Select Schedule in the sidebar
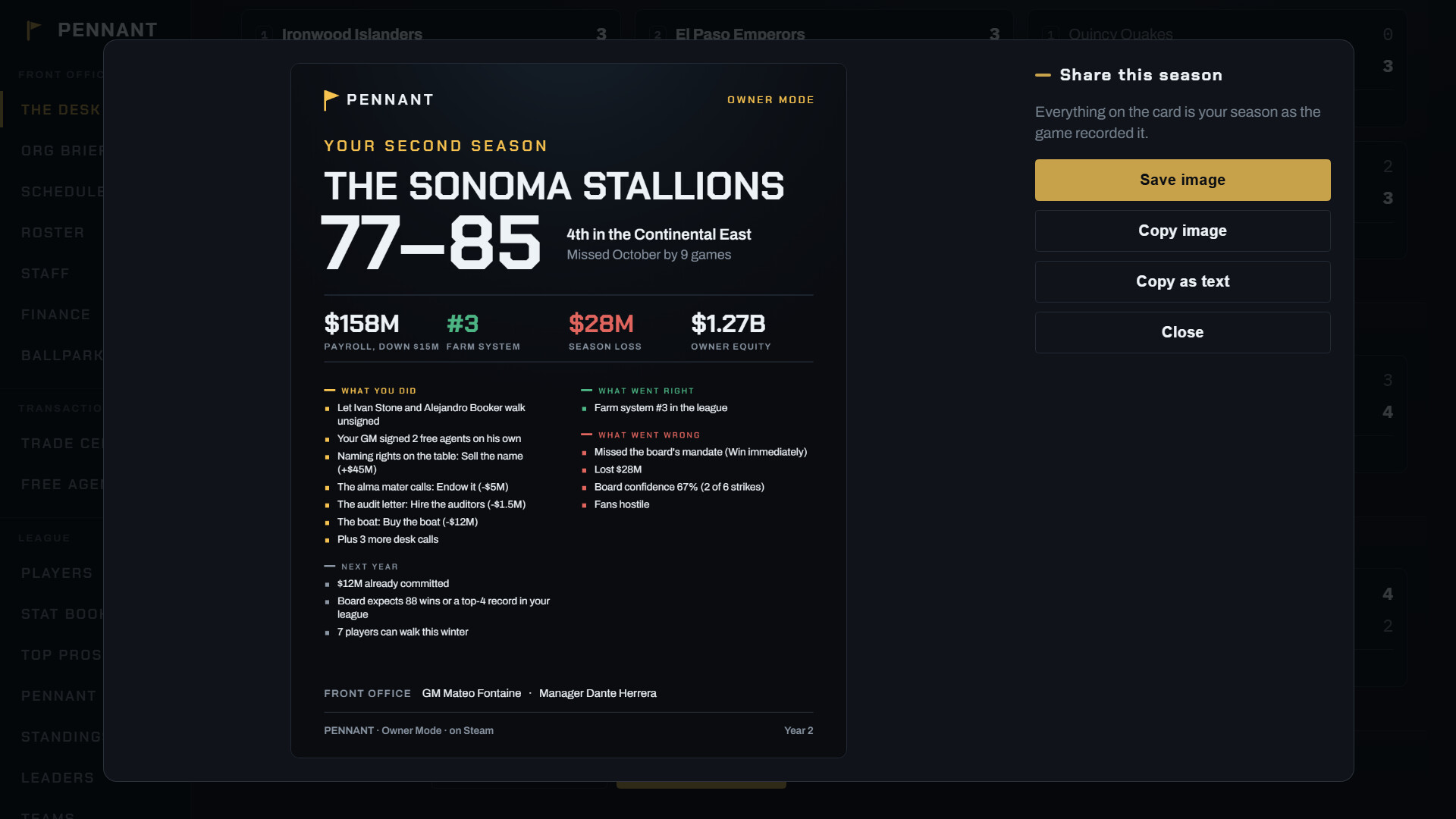Viewport: 1456px width, 819px height. [62, 192]
